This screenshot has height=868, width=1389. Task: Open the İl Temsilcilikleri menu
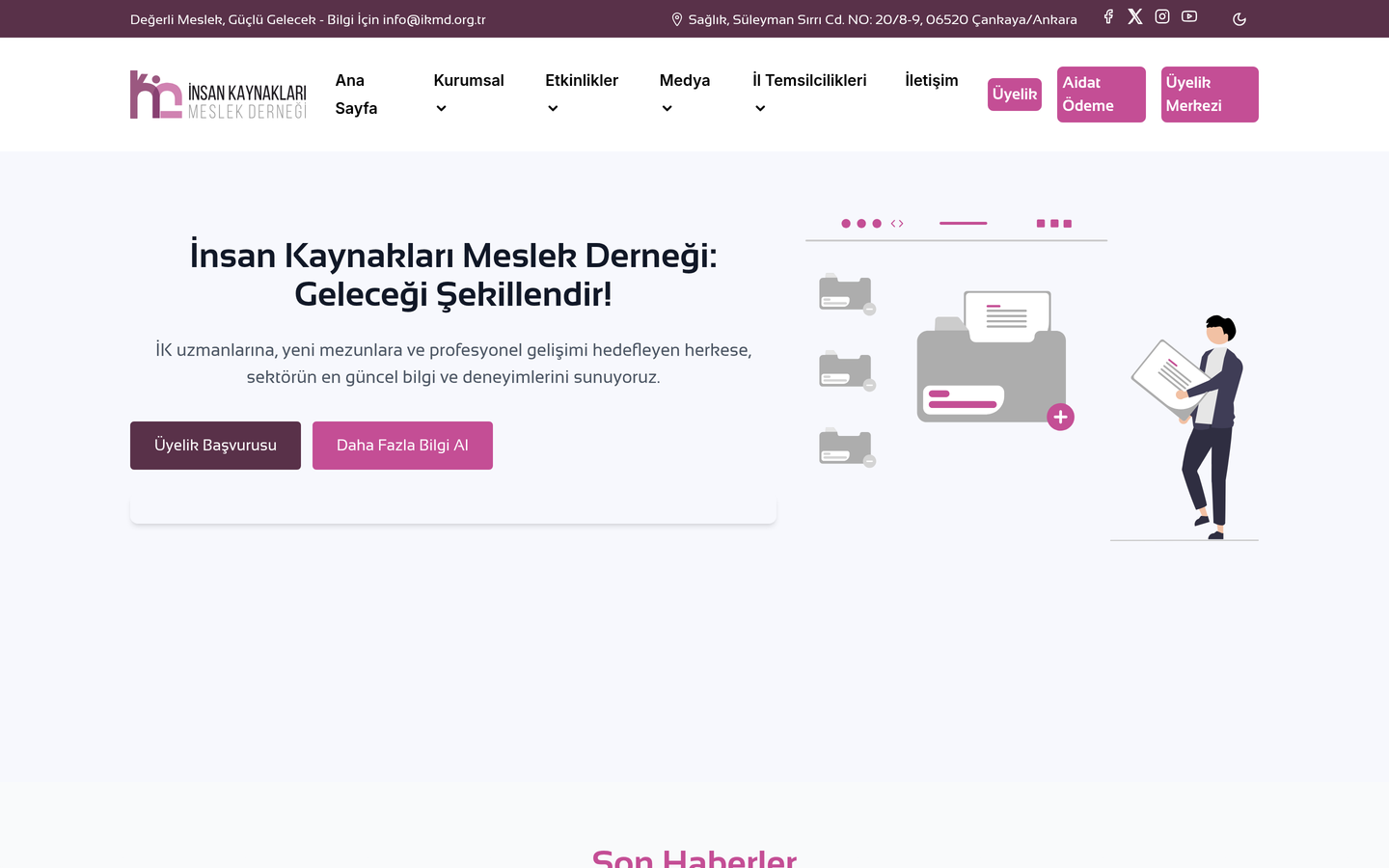[x=809, y=81]
